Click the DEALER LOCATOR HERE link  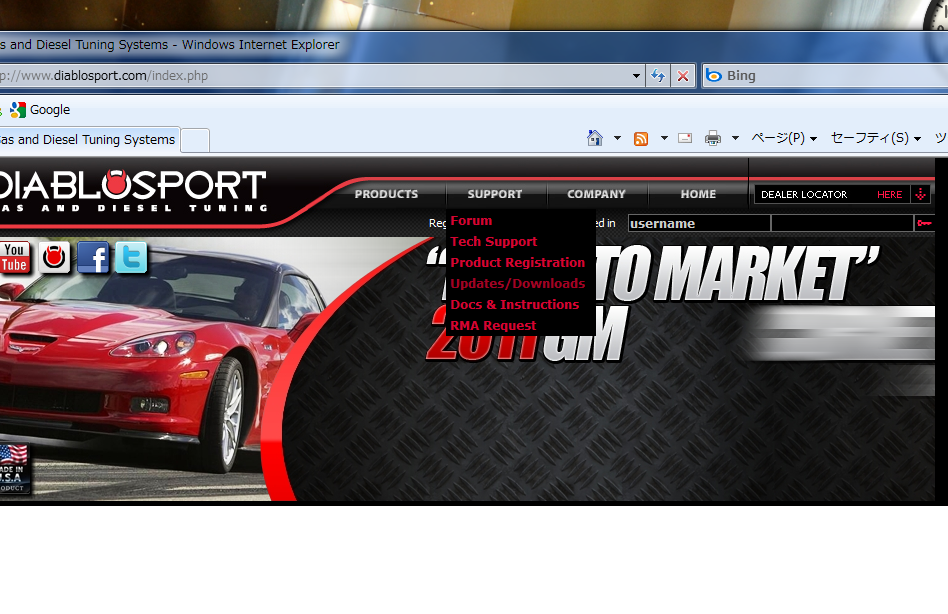click(x=831, y=195)
